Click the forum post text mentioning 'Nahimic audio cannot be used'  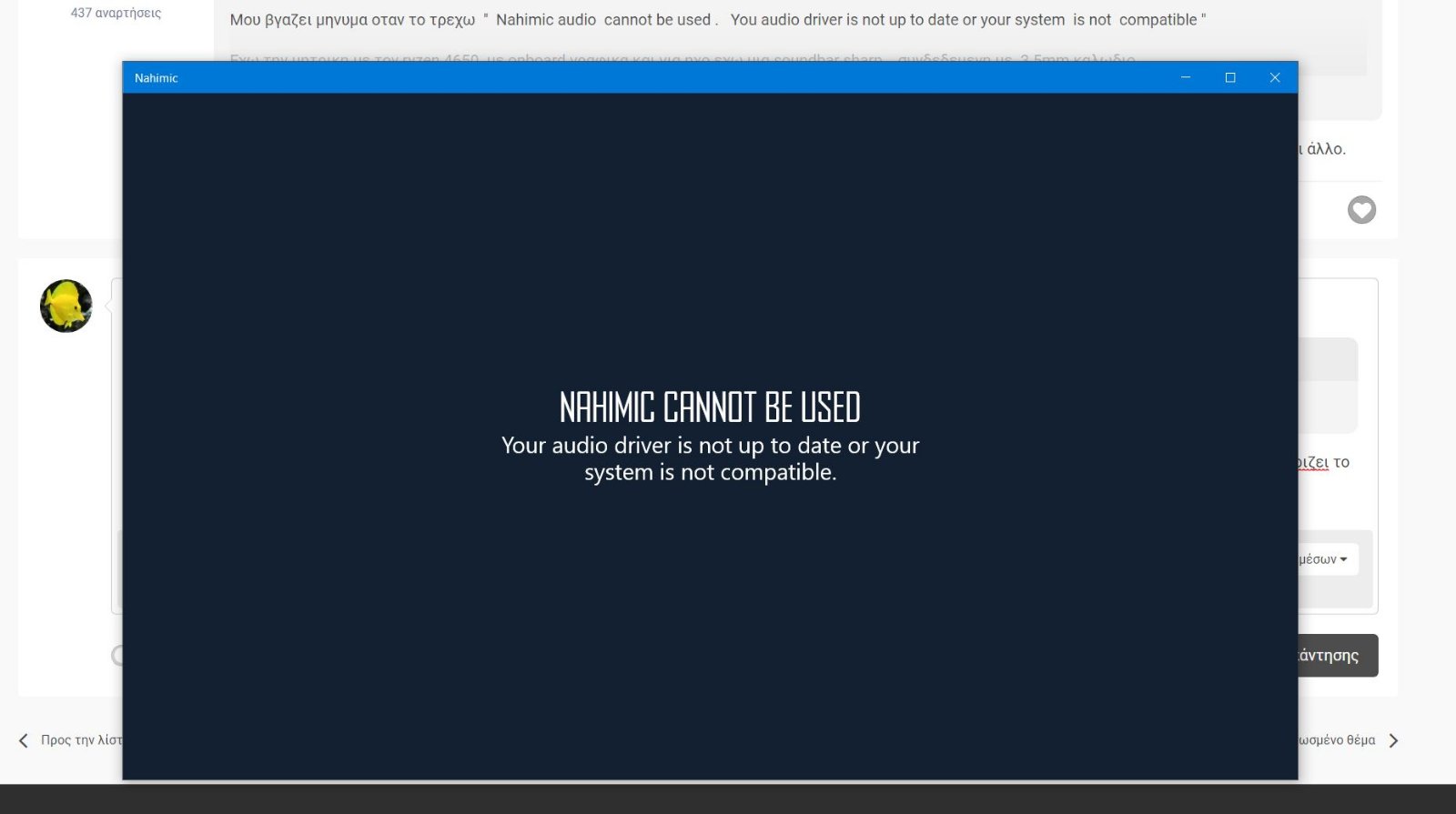click(718, 20)
